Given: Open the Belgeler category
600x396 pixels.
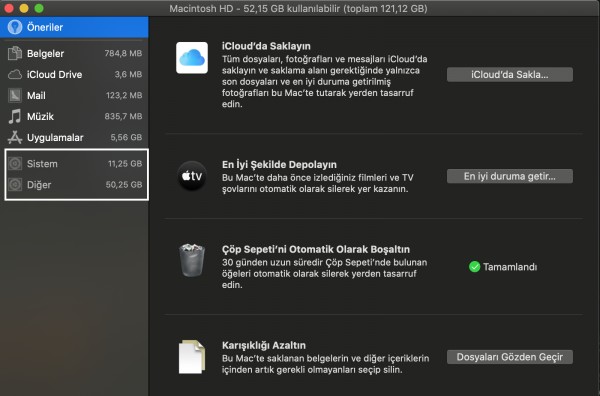Looking at the screenshot, I should pos(74,53).
